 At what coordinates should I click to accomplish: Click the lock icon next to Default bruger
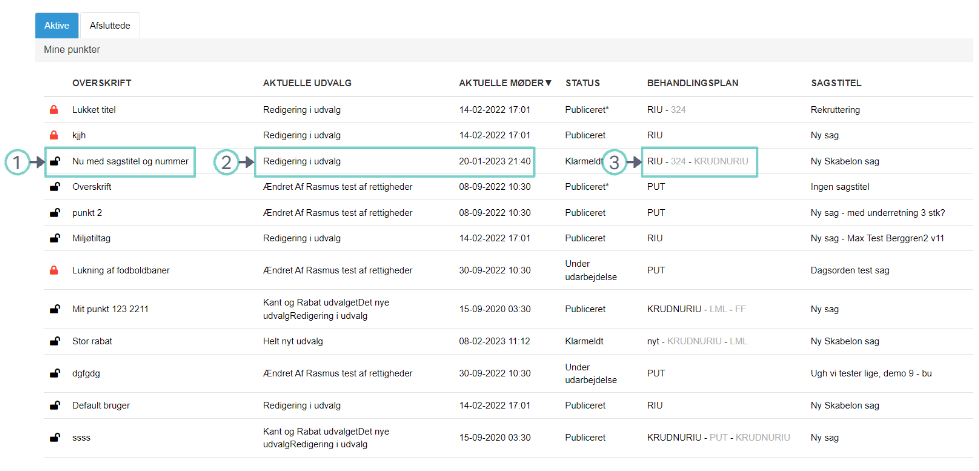point(54,405)
